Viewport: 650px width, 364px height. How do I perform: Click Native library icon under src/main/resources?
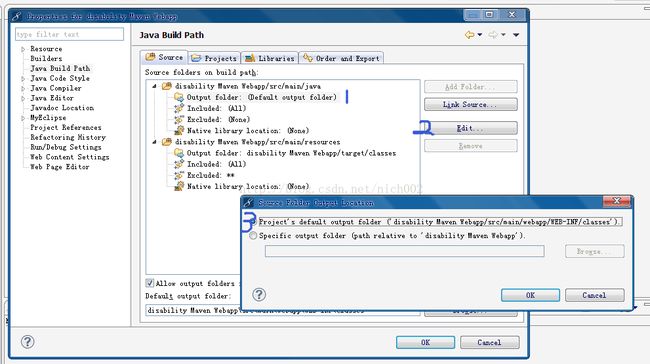coord(179,187)
